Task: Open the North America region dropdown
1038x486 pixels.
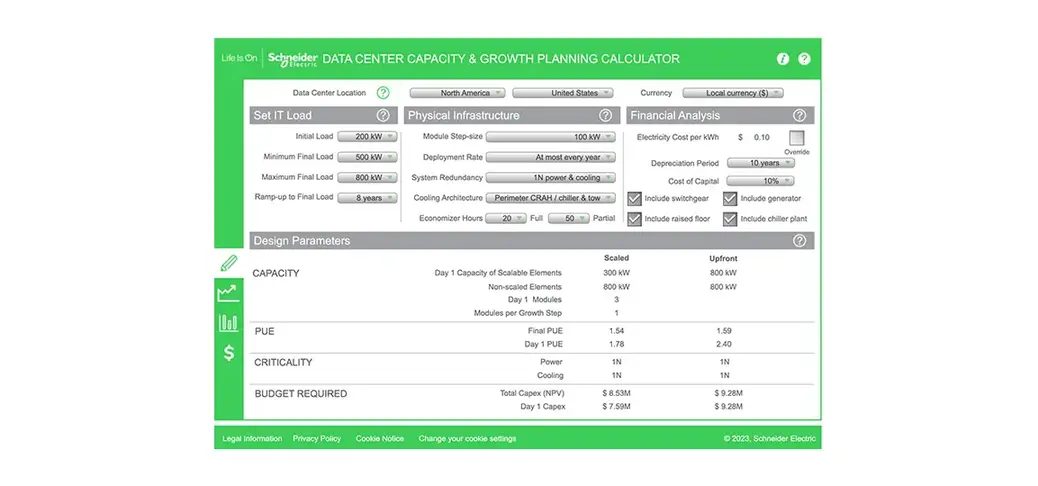Action: pos(457,93)
